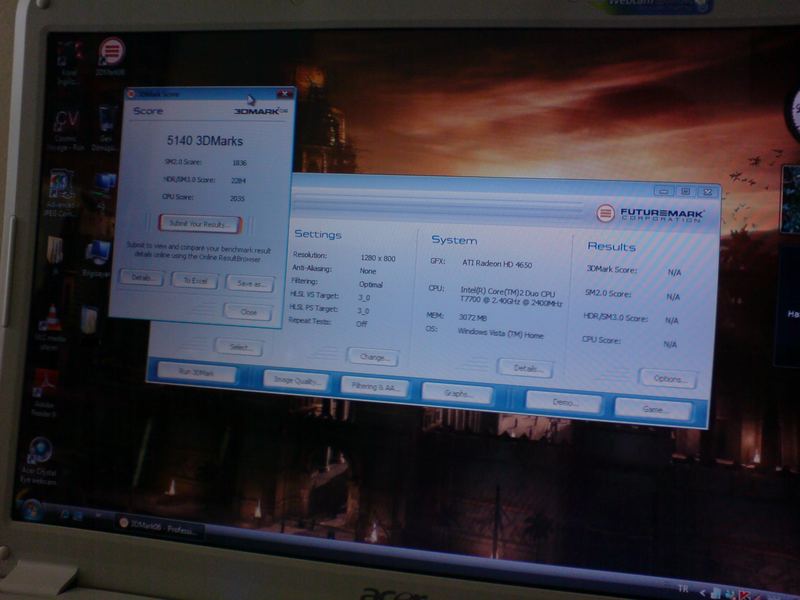The height and width of the screenshot is (600, 800).
Task: Show hidden tray icons chevron
Action: coord(703,592)
